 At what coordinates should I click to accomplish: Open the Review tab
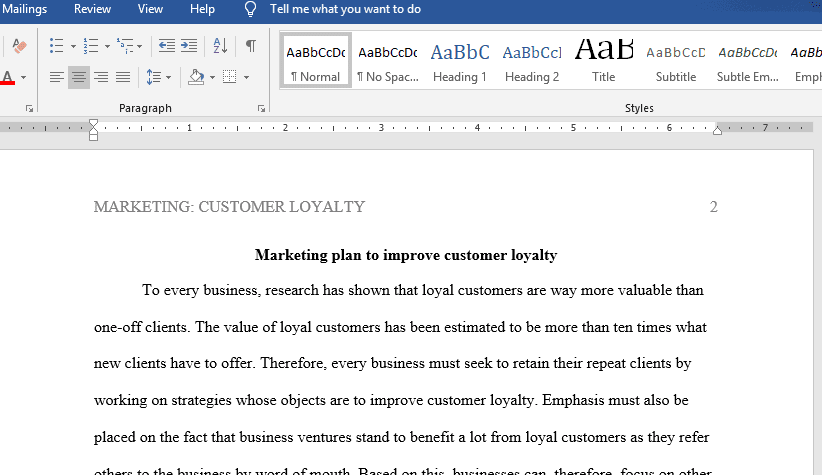92,9
